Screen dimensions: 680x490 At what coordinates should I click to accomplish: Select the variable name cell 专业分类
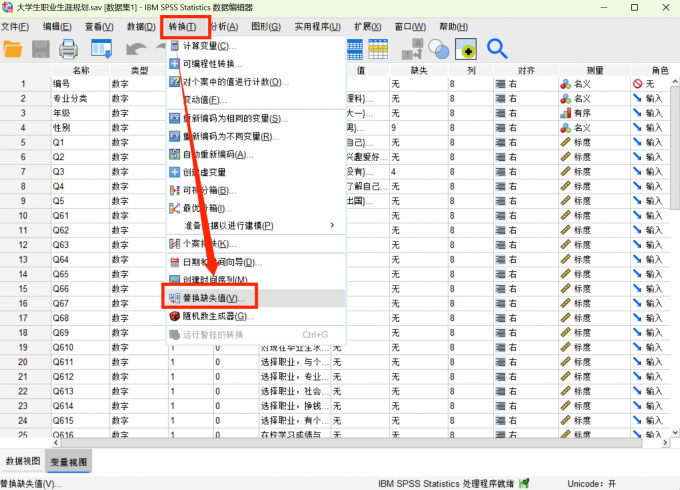[81, 98]
